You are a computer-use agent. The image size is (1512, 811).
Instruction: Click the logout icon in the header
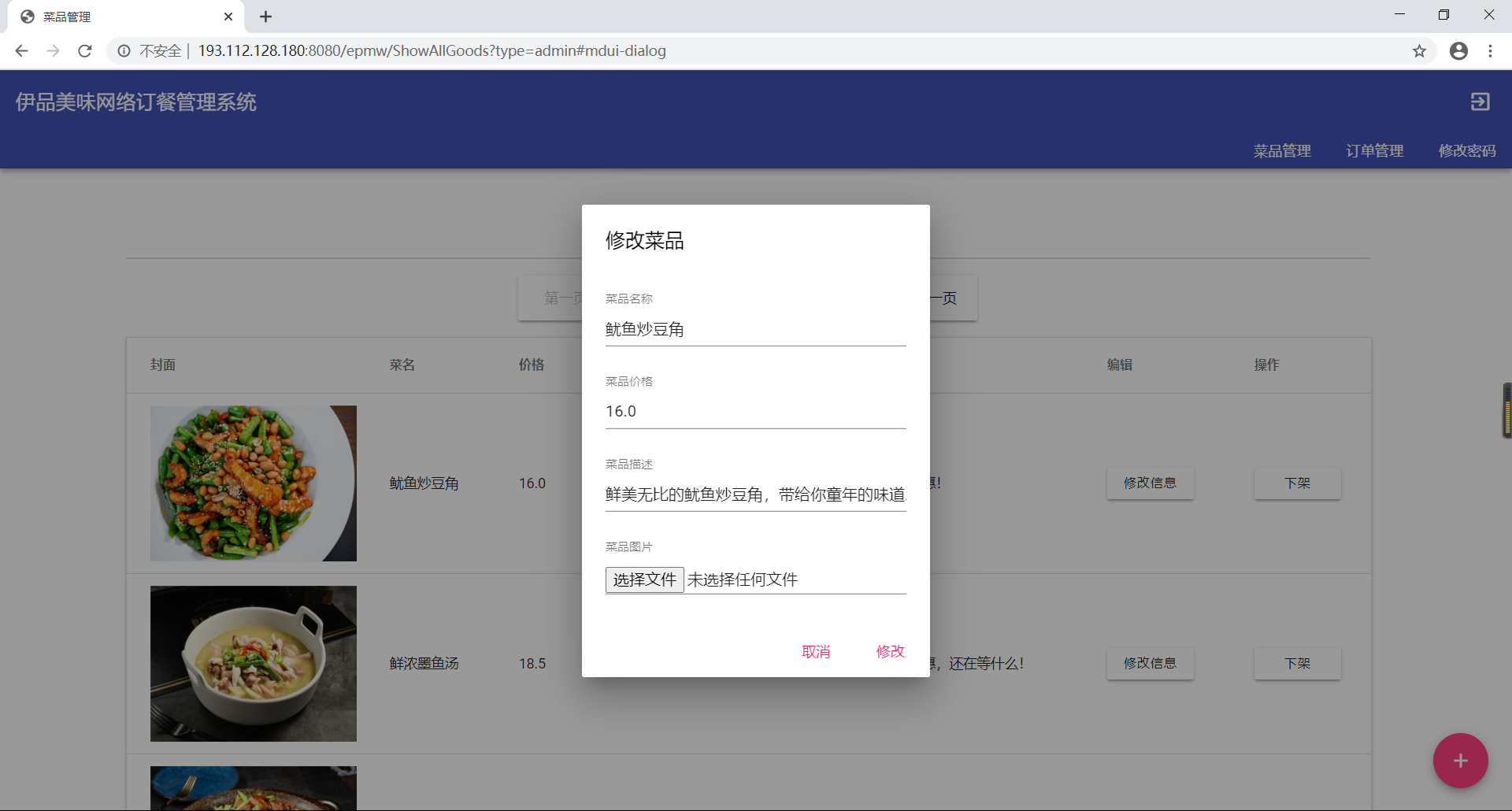(1480, 102)
